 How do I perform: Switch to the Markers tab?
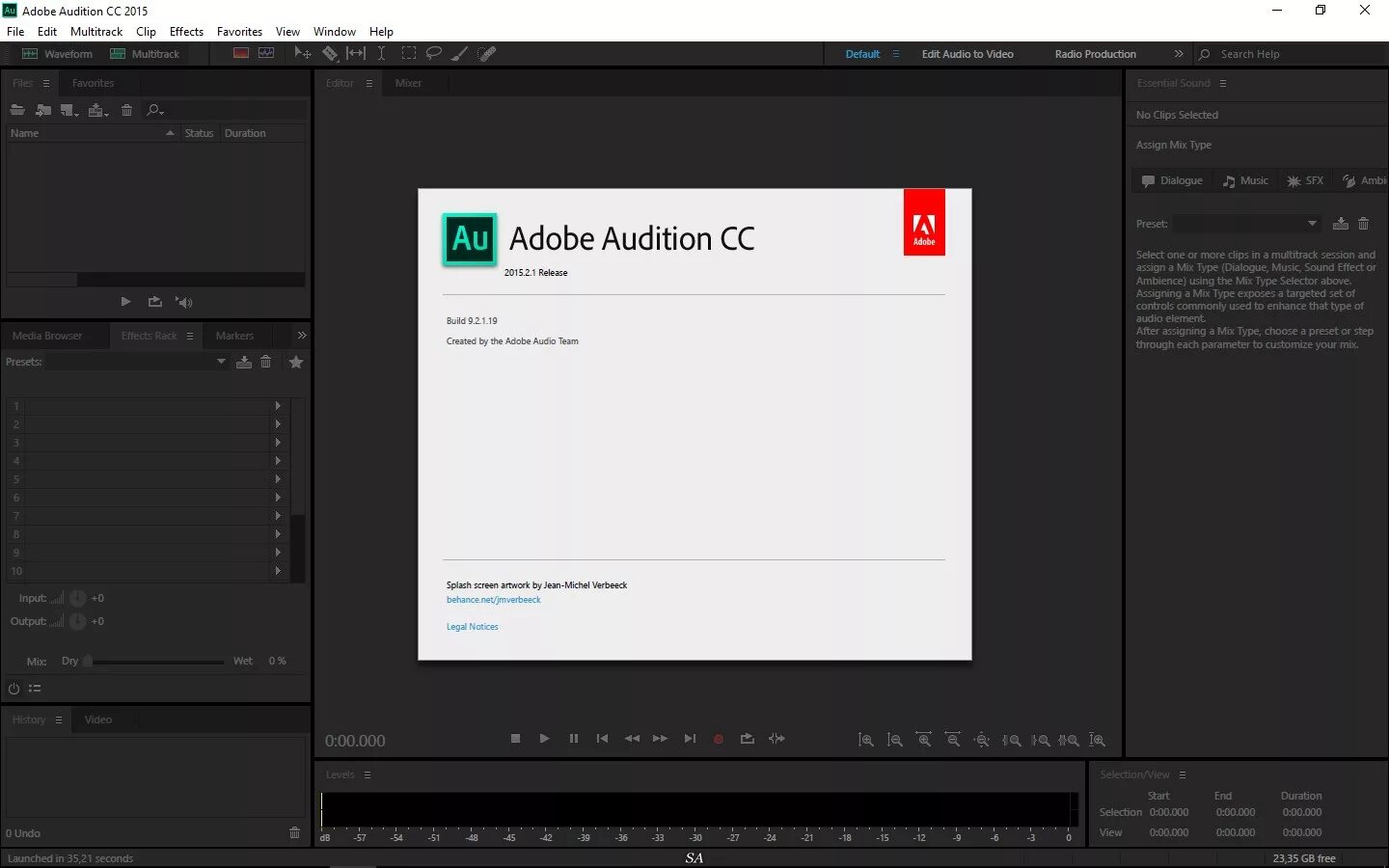tap(234, 336)
